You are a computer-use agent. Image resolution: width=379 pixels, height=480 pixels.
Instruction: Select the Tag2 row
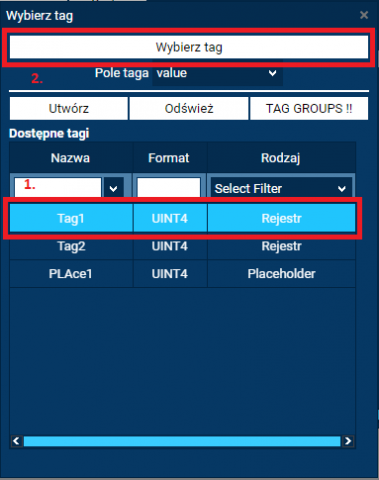tap(182, 246)
